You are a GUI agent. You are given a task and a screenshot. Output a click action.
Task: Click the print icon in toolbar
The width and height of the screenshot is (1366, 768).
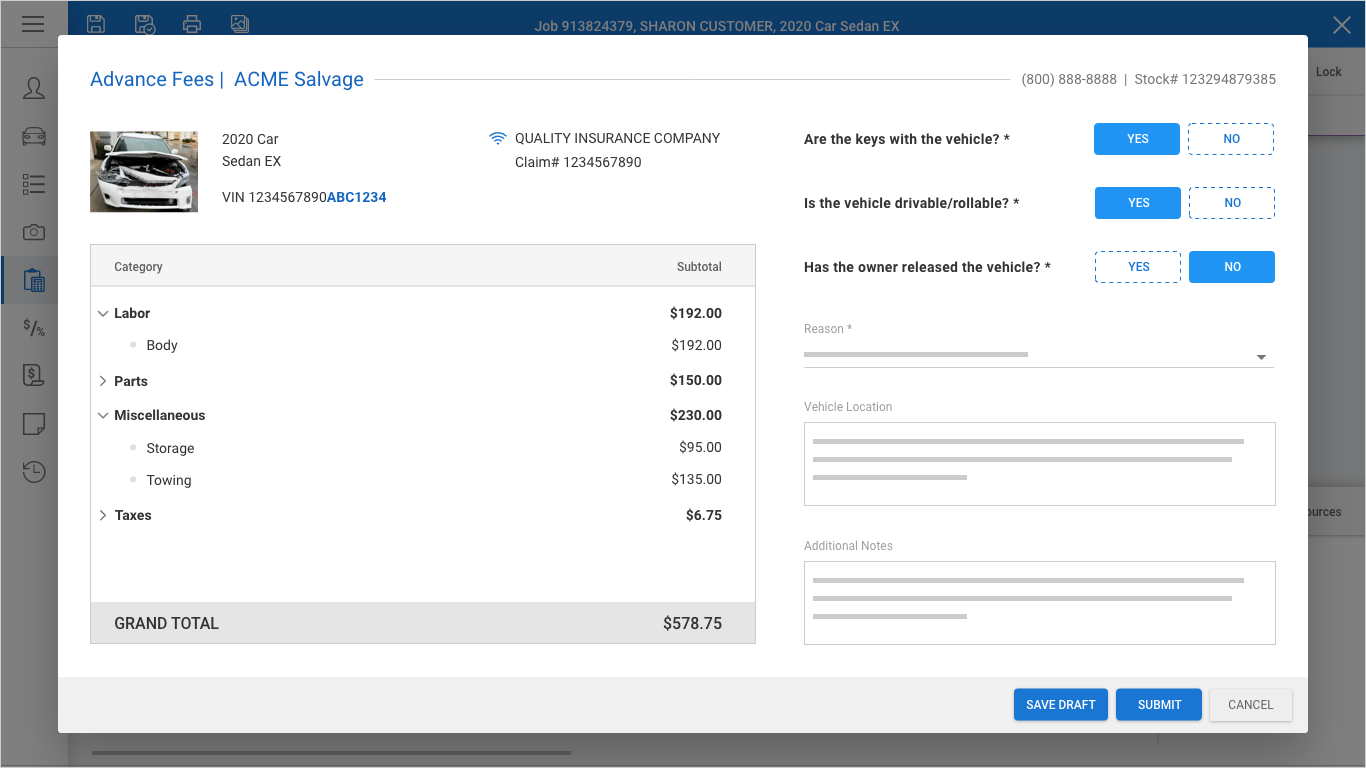(x=192, y=24)
